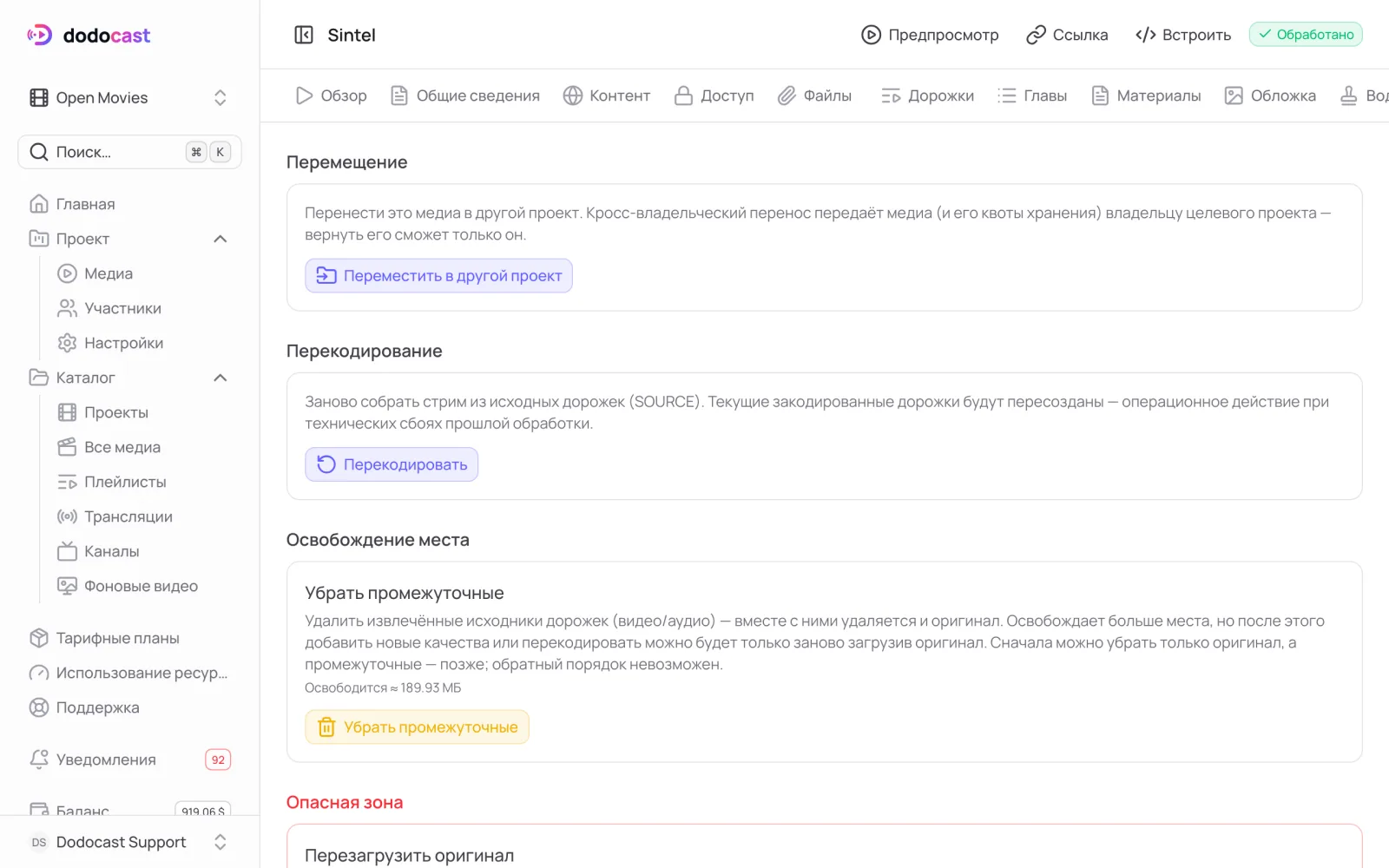Switch to the Доступ tab
The image size is (1389, 868).
tap(714, 95)
